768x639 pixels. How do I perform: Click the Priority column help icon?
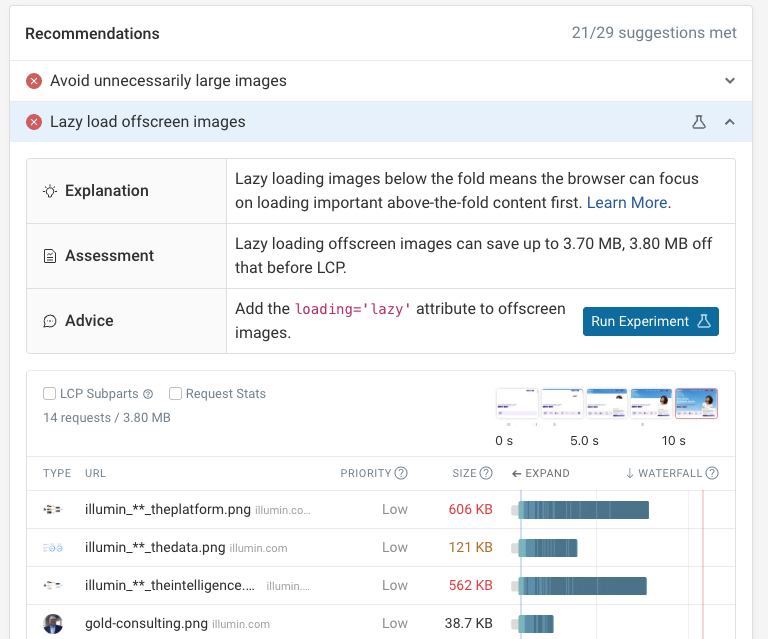[401, 473]
